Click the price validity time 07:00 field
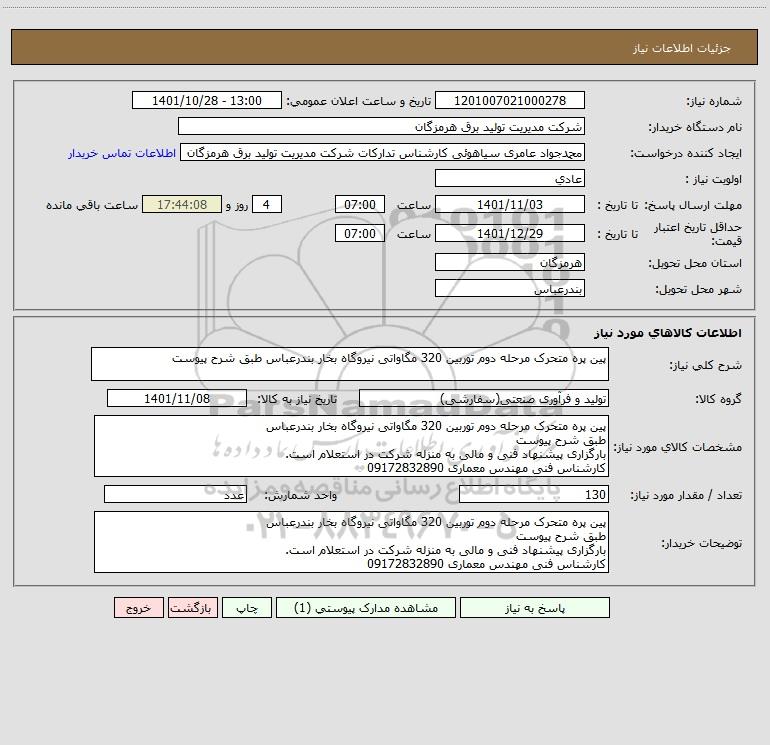 (359, 233)
